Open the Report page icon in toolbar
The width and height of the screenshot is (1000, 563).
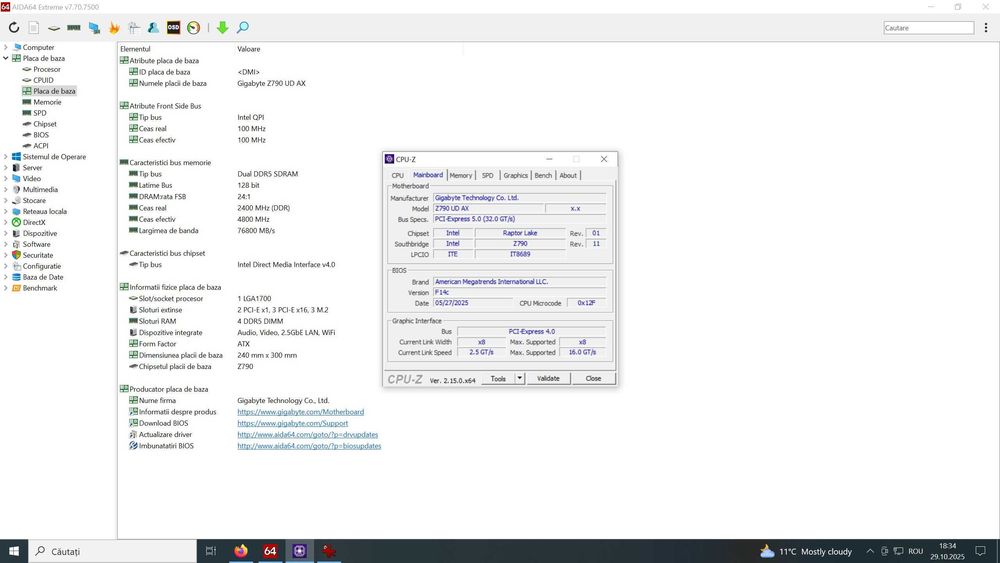[34, 27]
